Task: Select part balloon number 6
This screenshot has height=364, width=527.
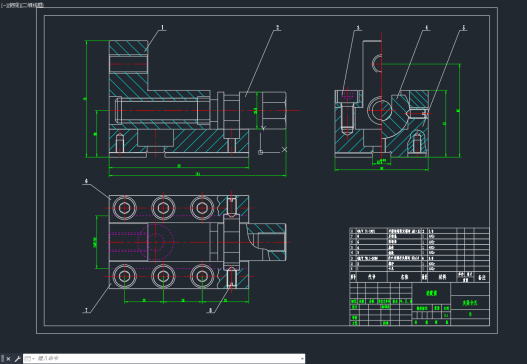Action: point(86,181)
